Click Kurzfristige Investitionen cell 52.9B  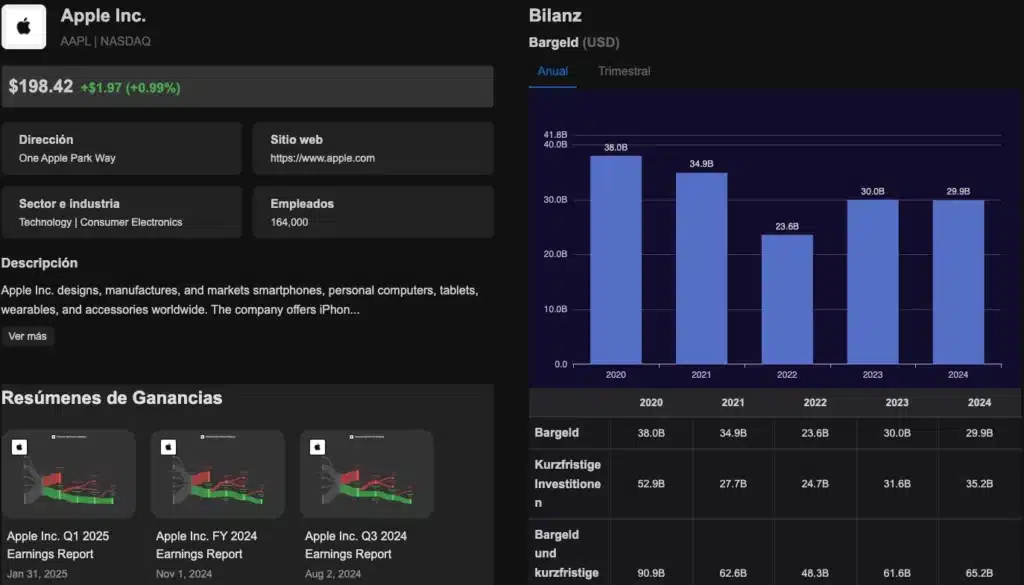tap(651, 484)
